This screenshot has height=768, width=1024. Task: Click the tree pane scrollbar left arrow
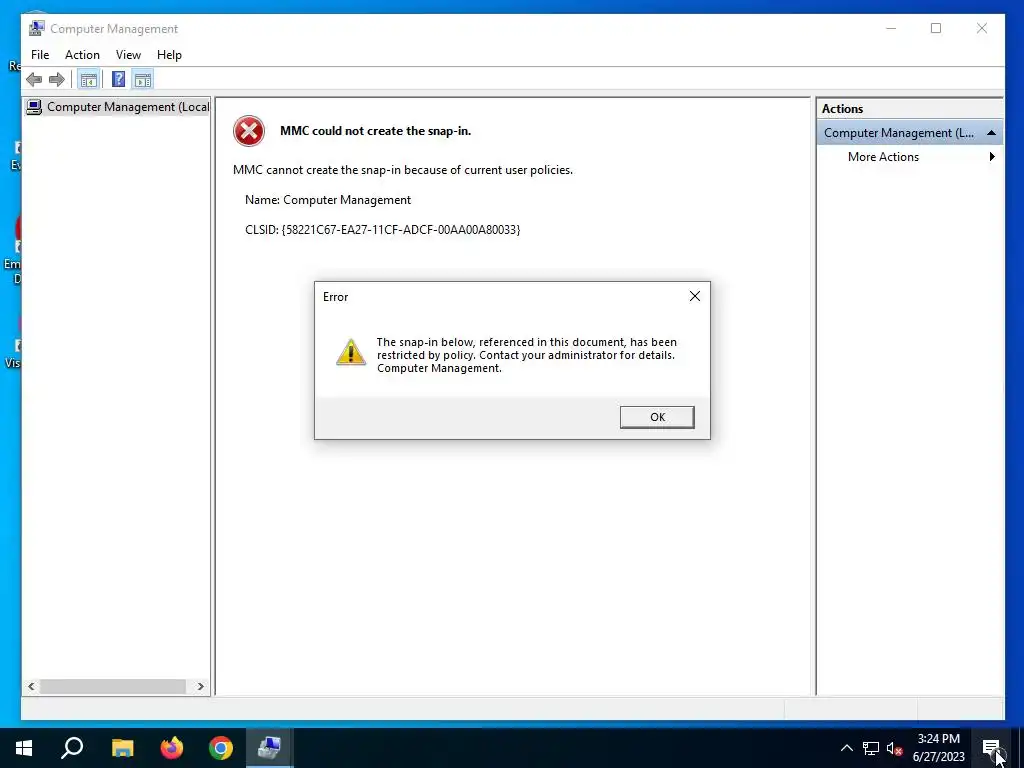(31, 686)
